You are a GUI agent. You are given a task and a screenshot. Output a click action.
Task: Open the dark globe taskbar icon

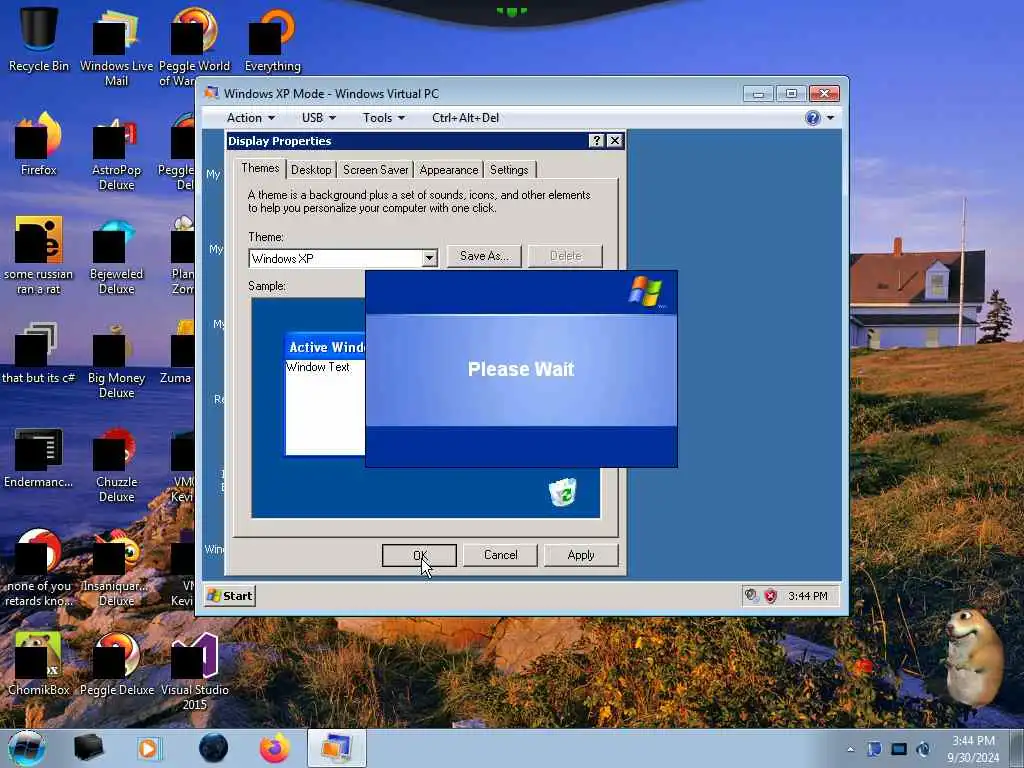[x=213, y=748]
